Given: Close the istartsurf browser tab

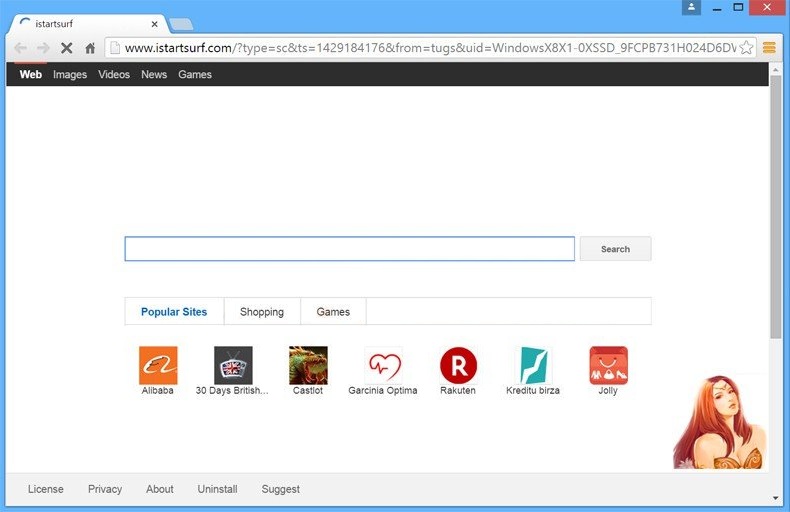Looking at the screenshot, I should point(155,24).
